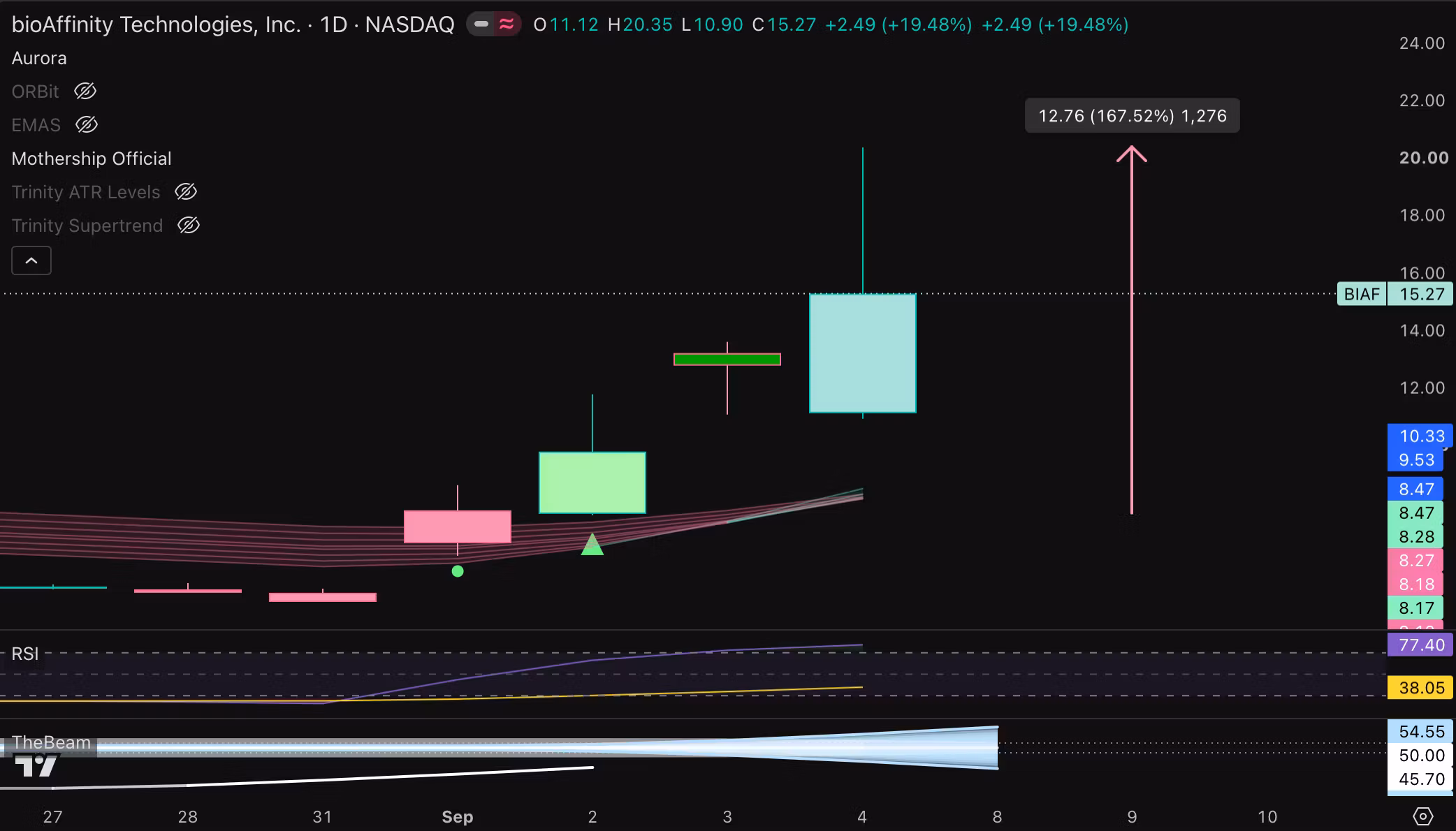Image resolution: width=1456 pixels, height=831 pixels.
Task: Click the TheBeam pane label
Action: pyautogui.click(x=51, y=742)
